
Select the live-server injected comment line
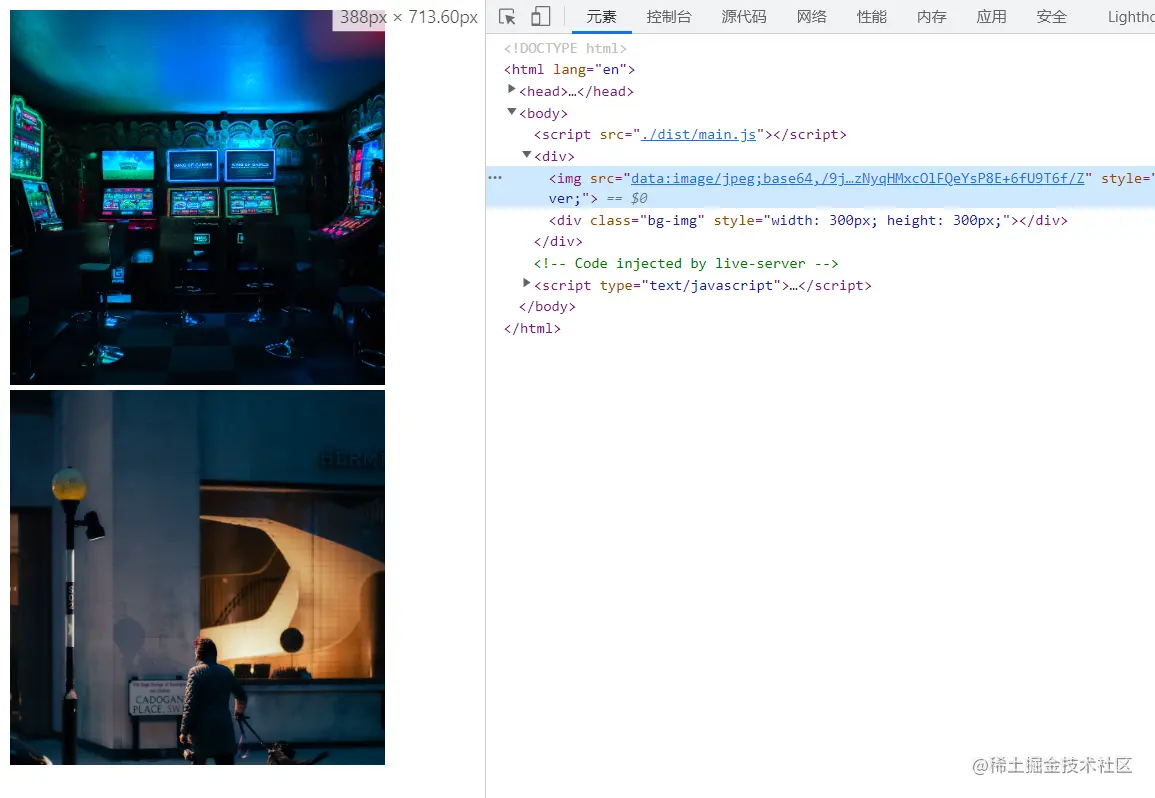click(x=686, y=263)
